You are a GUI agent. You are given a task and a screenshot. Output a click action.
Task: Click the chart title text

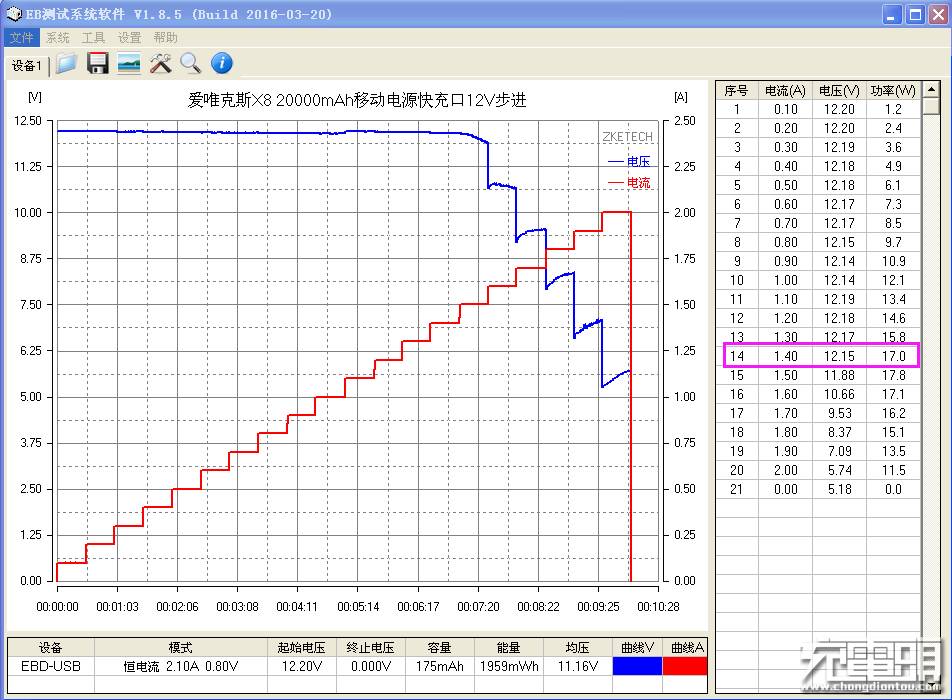[357, 100]
